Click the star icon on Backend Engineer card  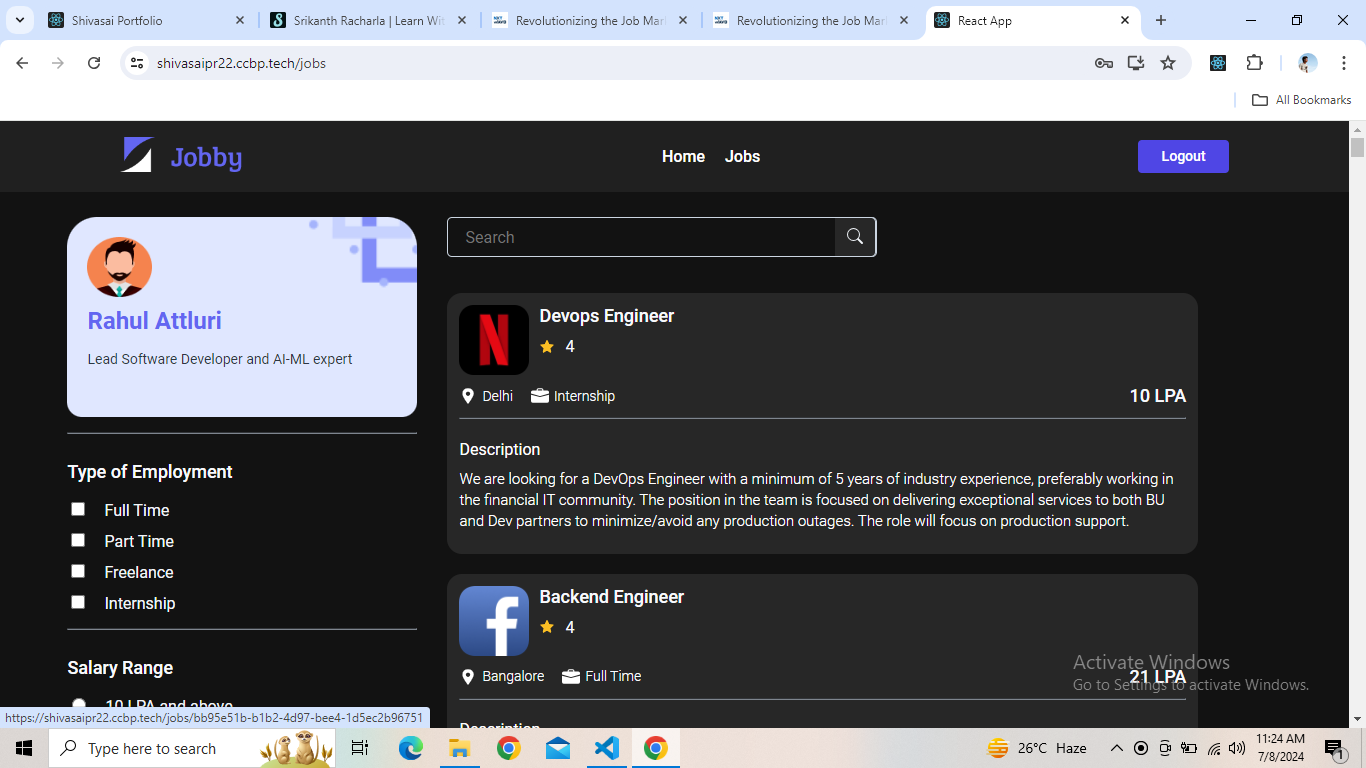click(547, 627)
